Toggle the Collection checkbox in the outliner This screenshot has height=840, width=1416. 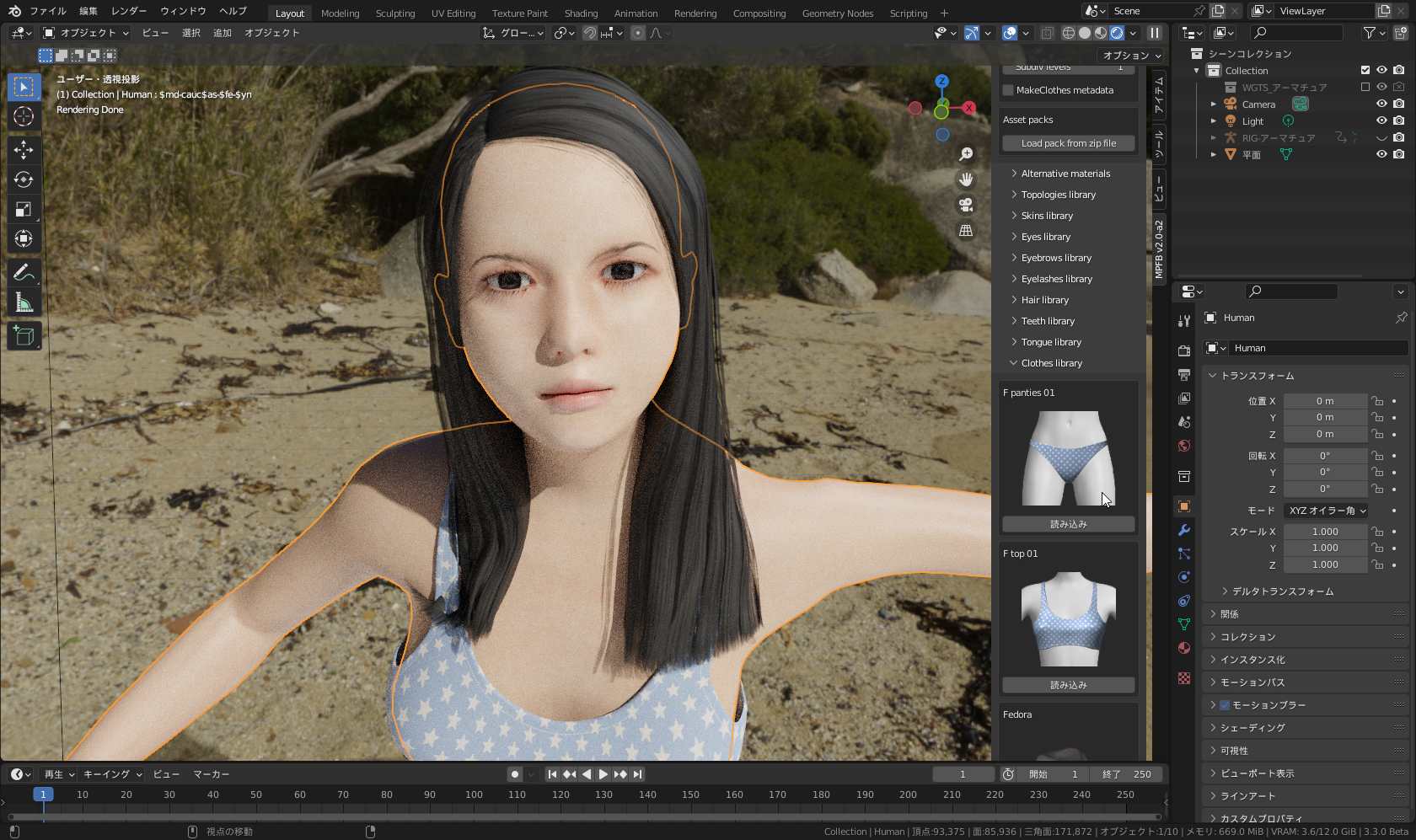click(x=1365, y=70)
